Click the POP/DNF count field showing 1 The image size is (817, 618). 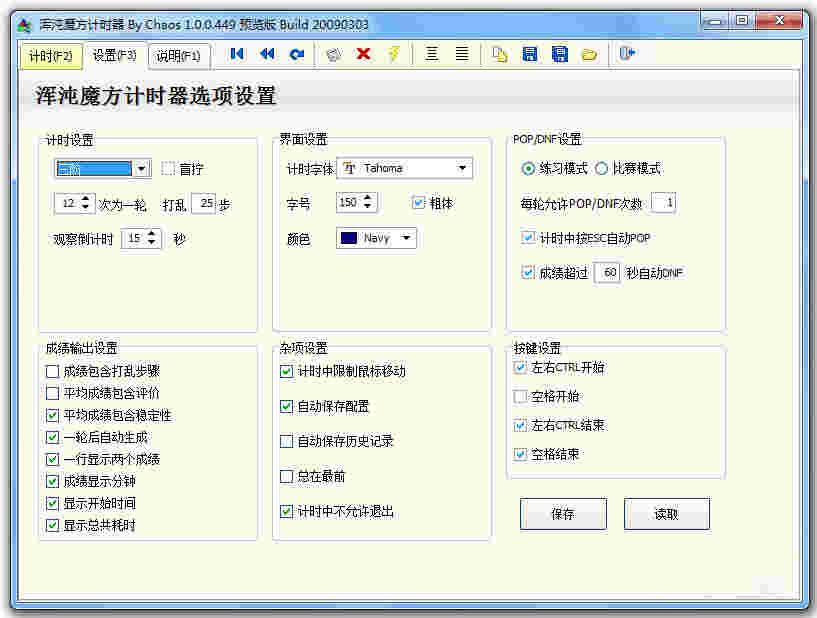tap(664, 203)
